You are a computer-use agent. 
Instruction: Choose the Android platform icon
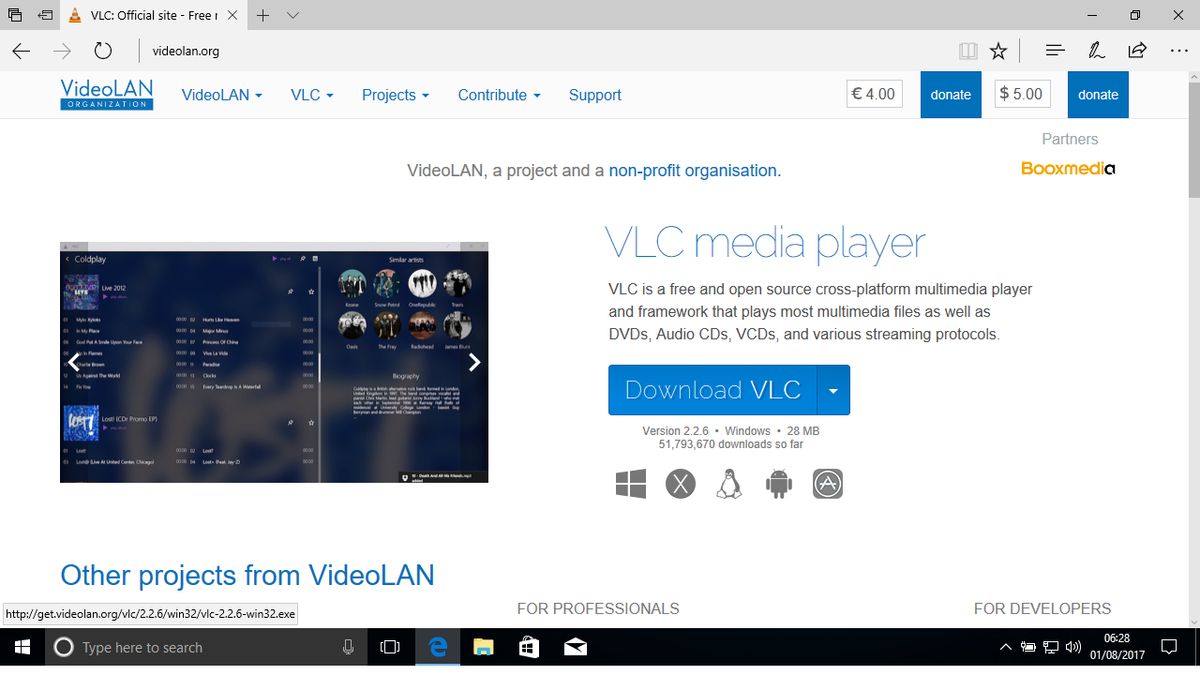(779, 483)
